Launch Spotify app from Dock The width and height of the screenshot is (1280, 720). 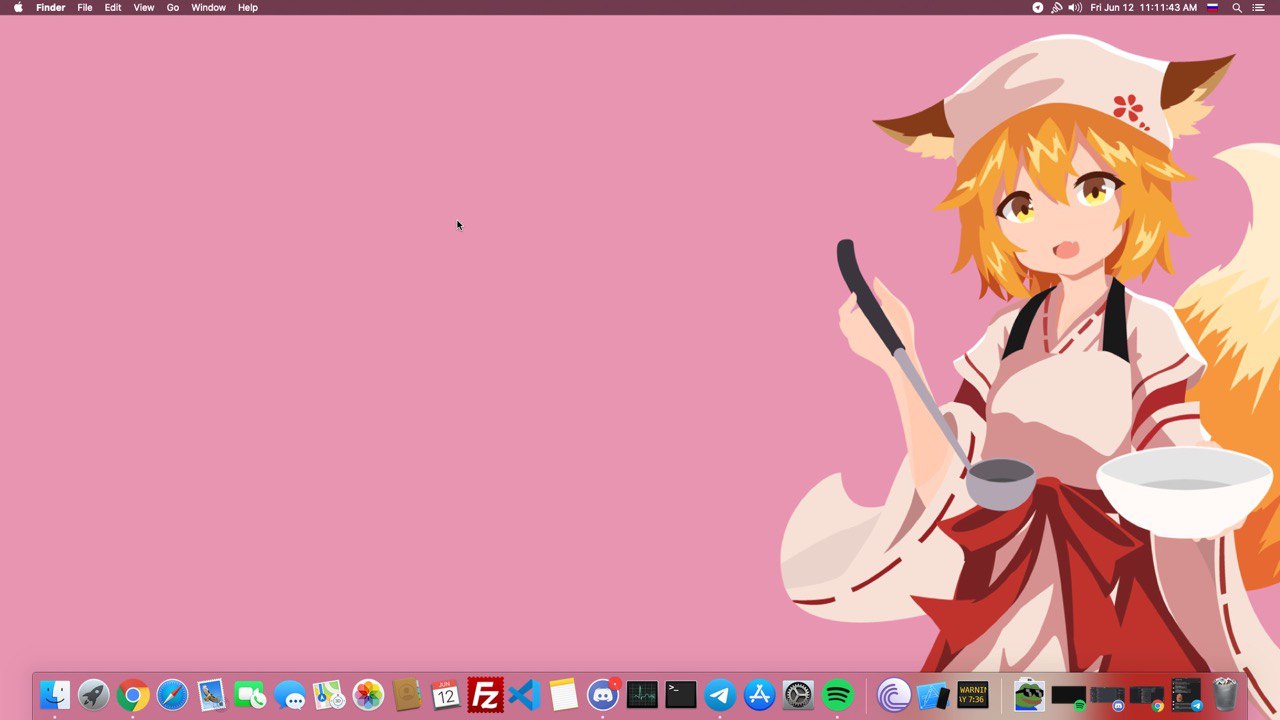click(838, 694)
